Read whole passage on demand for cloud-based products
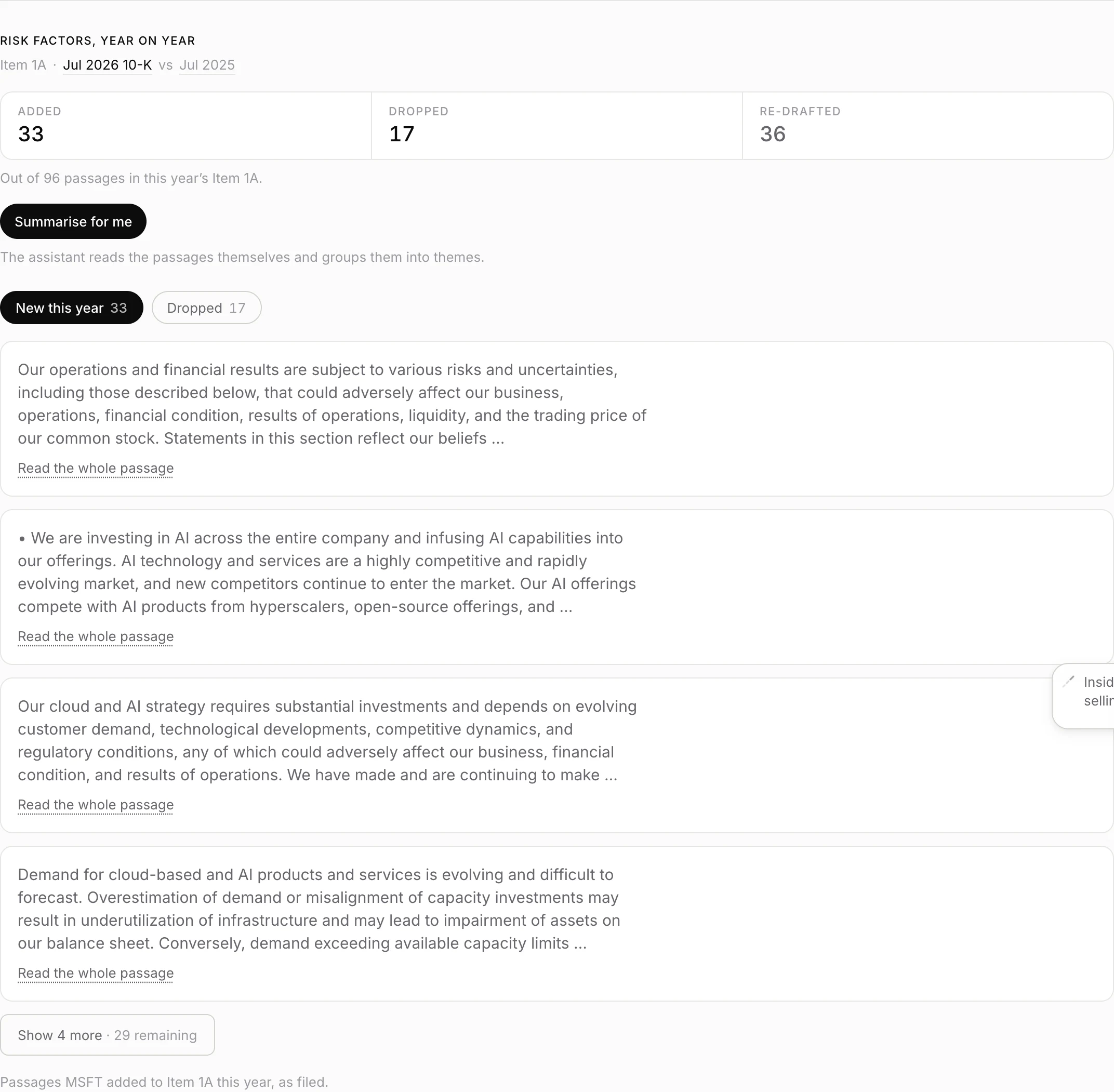The height and width of the screenshot is (1092, 1114). pos(96,973)
